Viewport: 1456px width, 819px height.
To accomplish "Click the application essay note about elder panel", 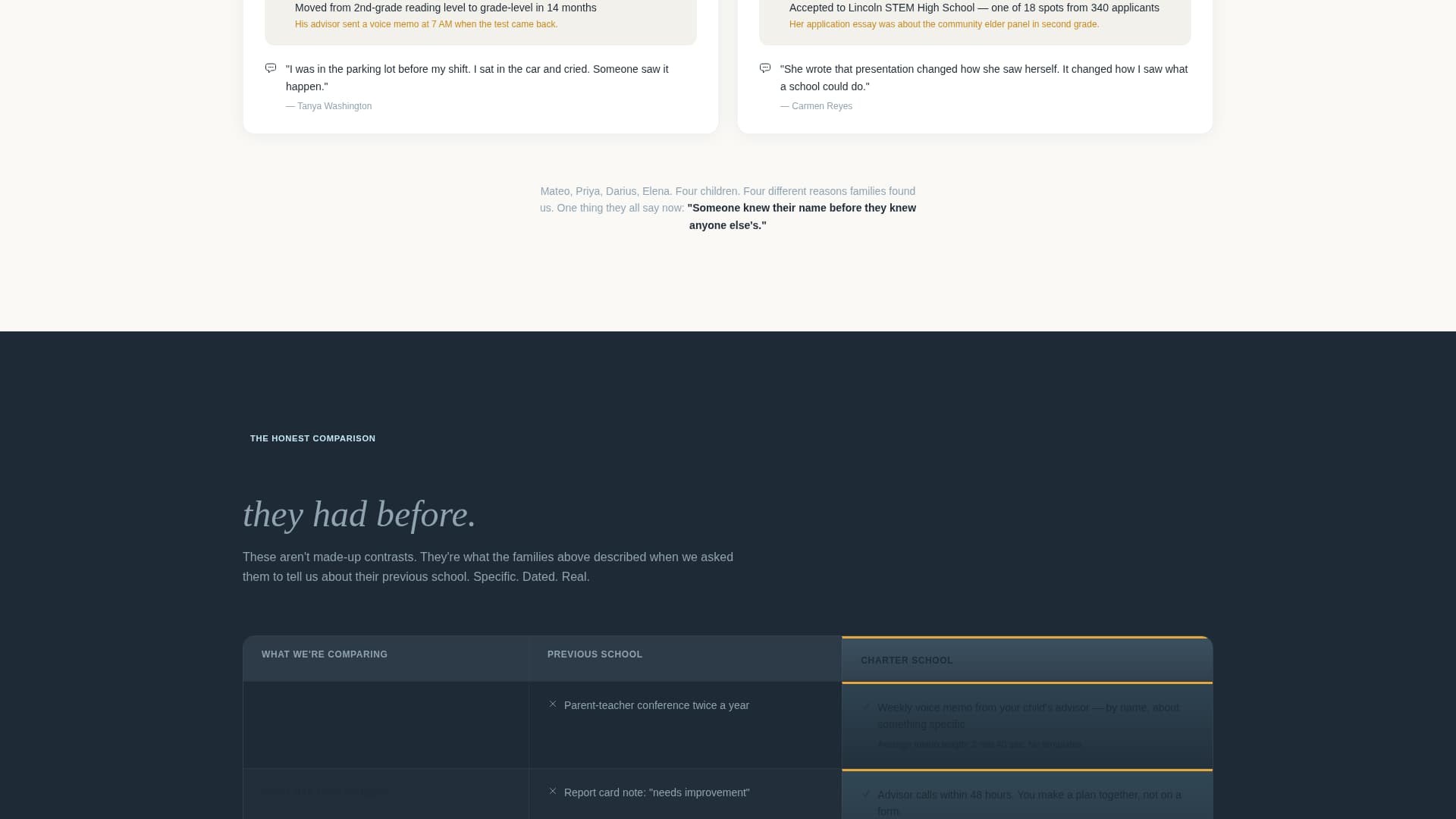I will click(x=944, y=24).
